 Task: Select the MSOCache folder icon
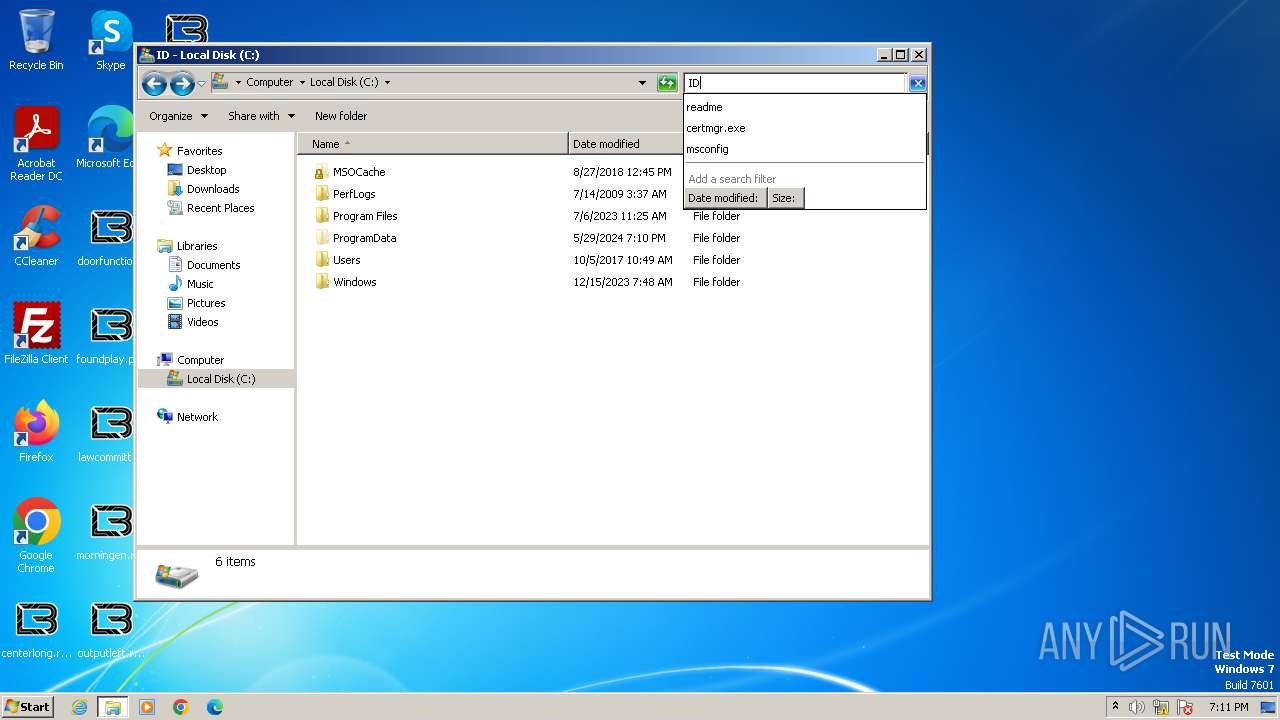click(321, 172)
